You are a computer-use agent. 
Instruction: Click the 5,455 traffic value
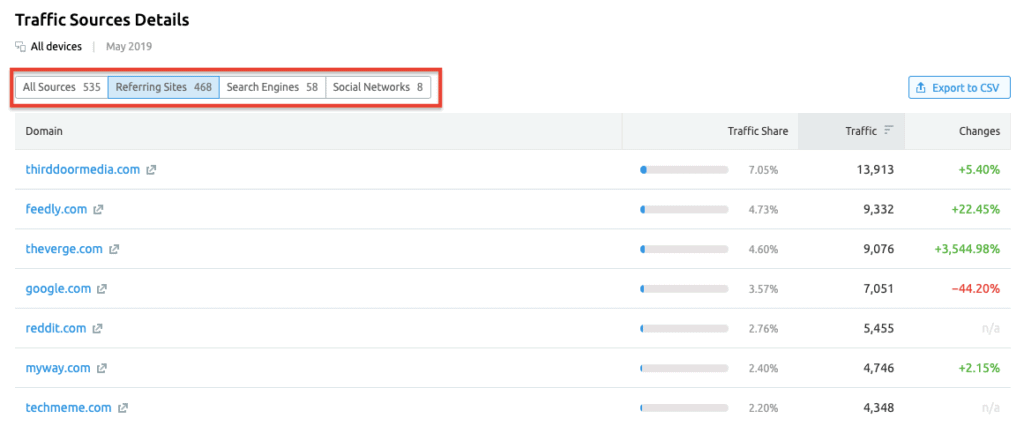point(878,329)
